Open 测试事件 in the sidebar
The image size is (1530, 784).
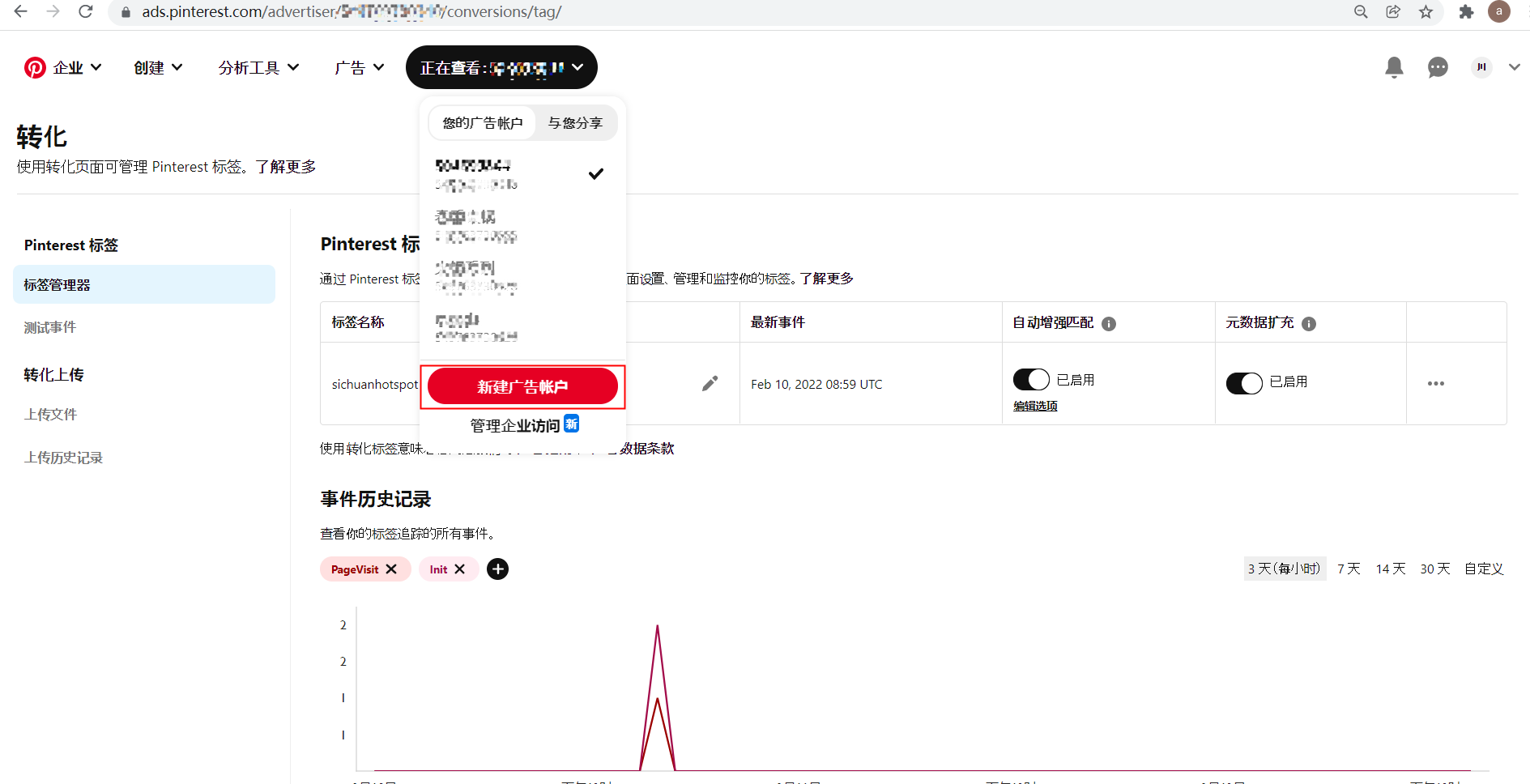pos(50,327)
